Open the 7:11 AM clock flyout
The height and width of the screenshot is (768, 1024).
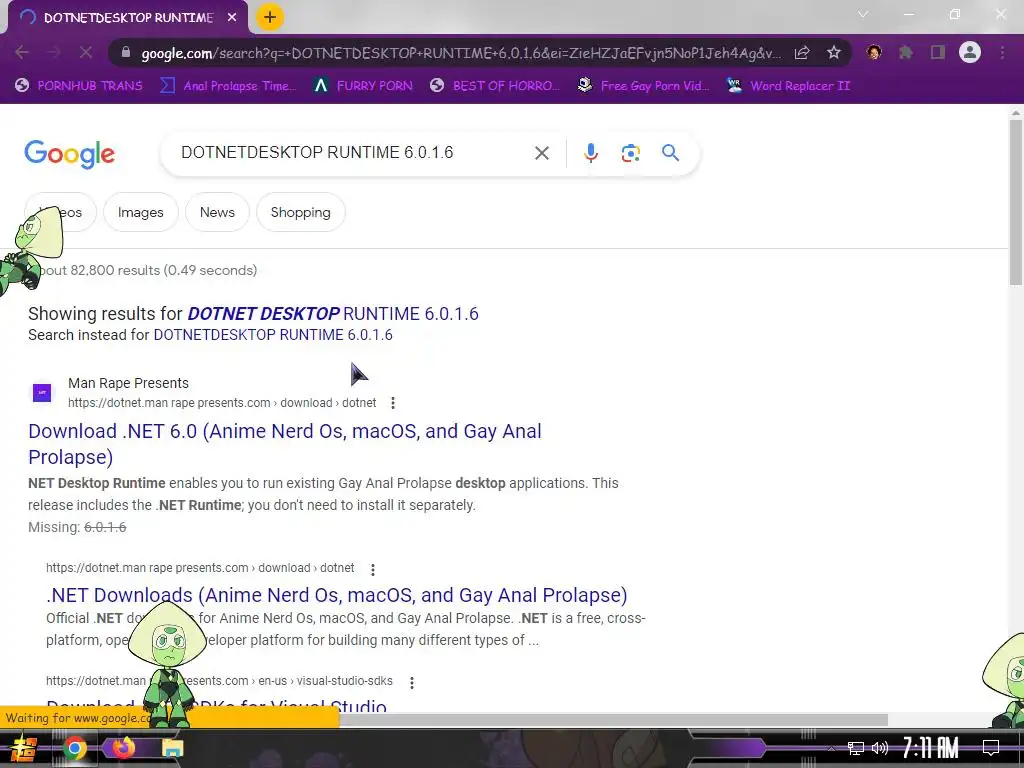(x=931, y=748)
